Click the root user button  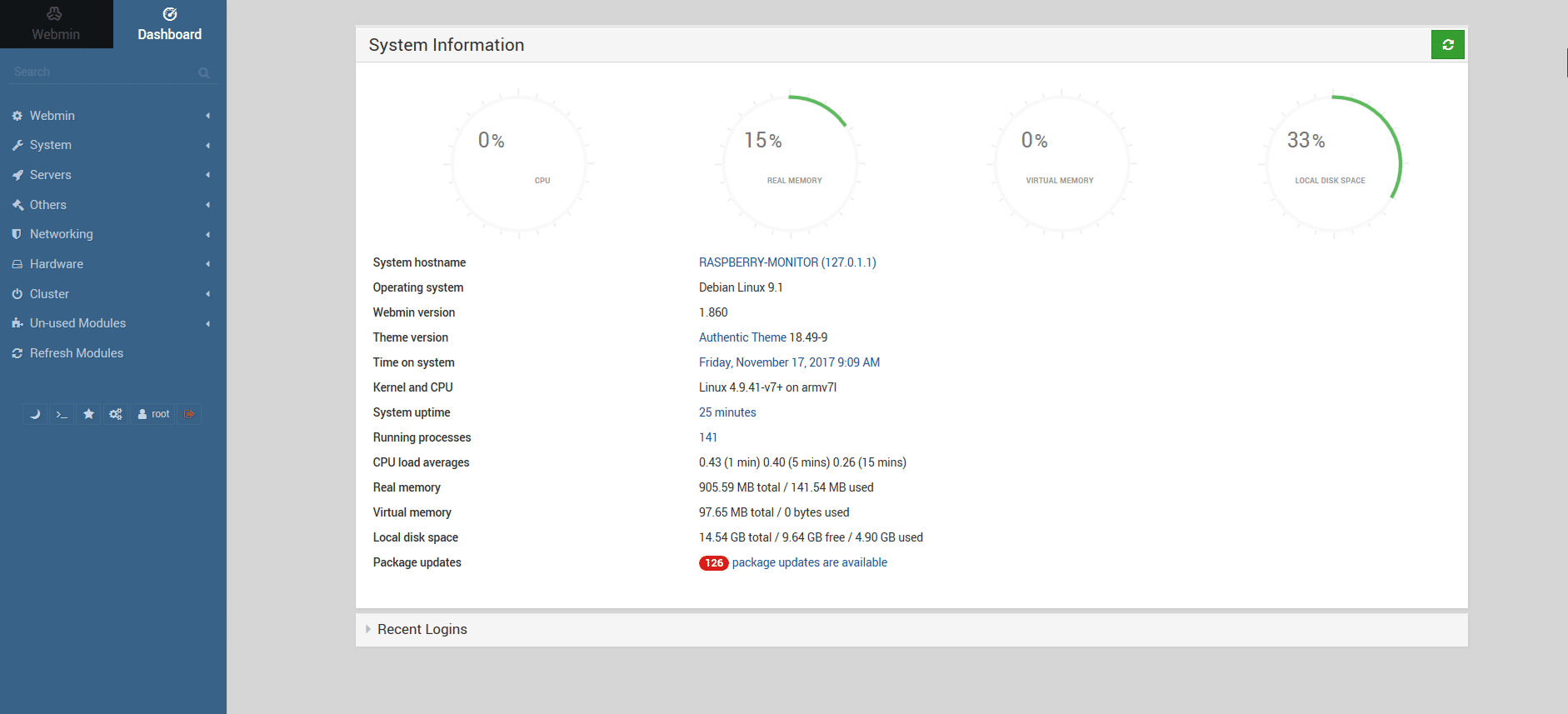point(153,414)
